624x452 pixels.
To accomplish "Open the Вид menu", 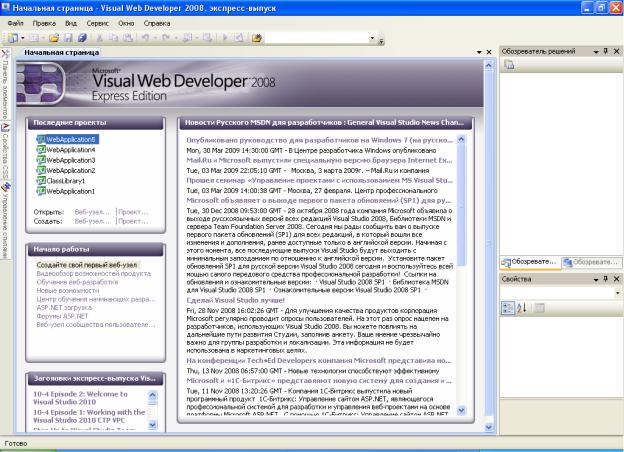I will pyautogui.click(x=71, y=23).
